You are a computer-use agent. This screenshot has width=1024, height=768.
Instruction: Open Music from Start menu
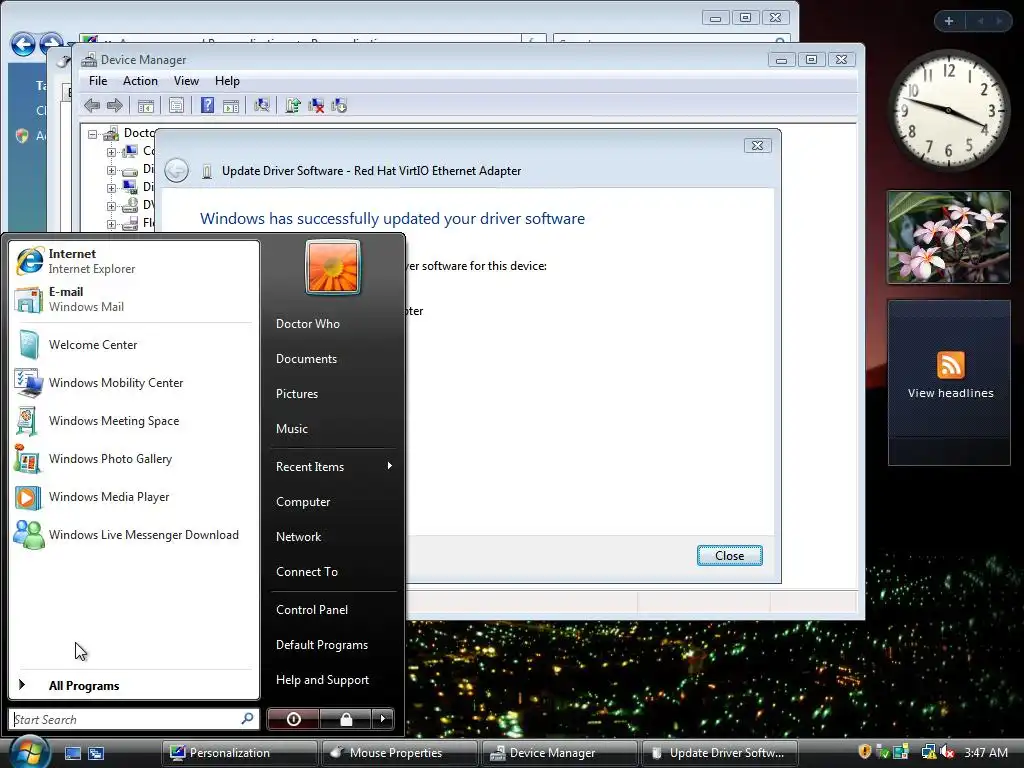click(x=292, y=429)
